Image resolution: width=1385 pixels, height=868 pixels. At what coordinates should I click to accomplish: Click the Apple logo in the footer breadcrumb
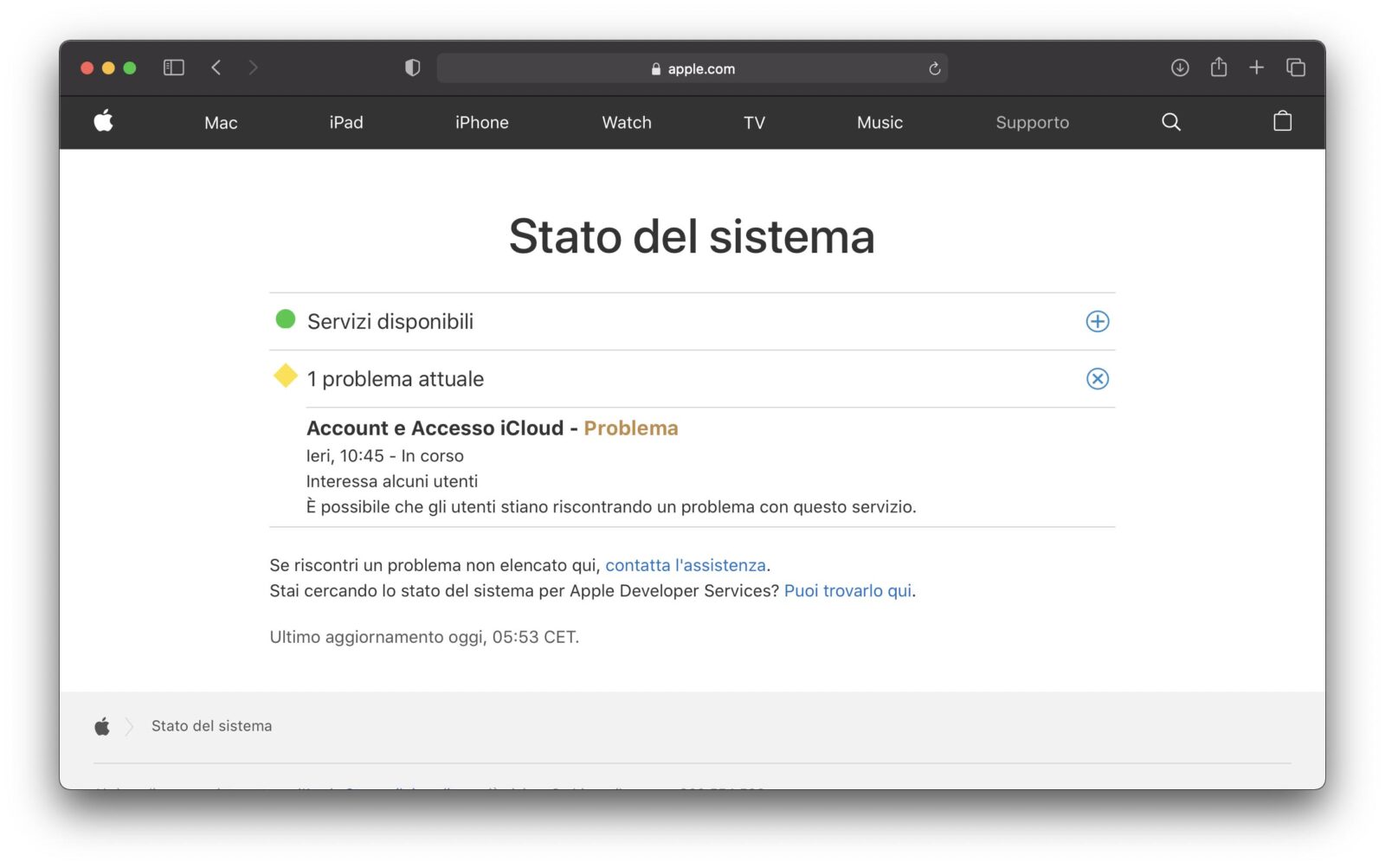coord(102,726)
